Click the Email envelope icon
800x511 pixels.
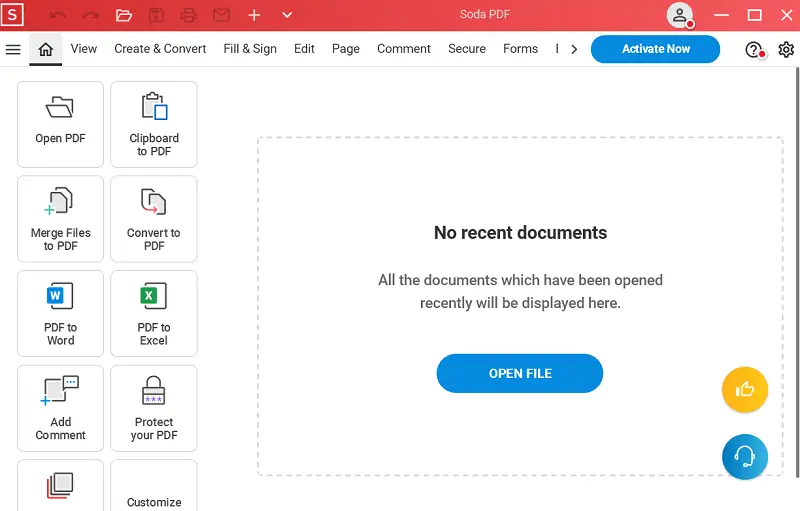click(x=221, y=15)
